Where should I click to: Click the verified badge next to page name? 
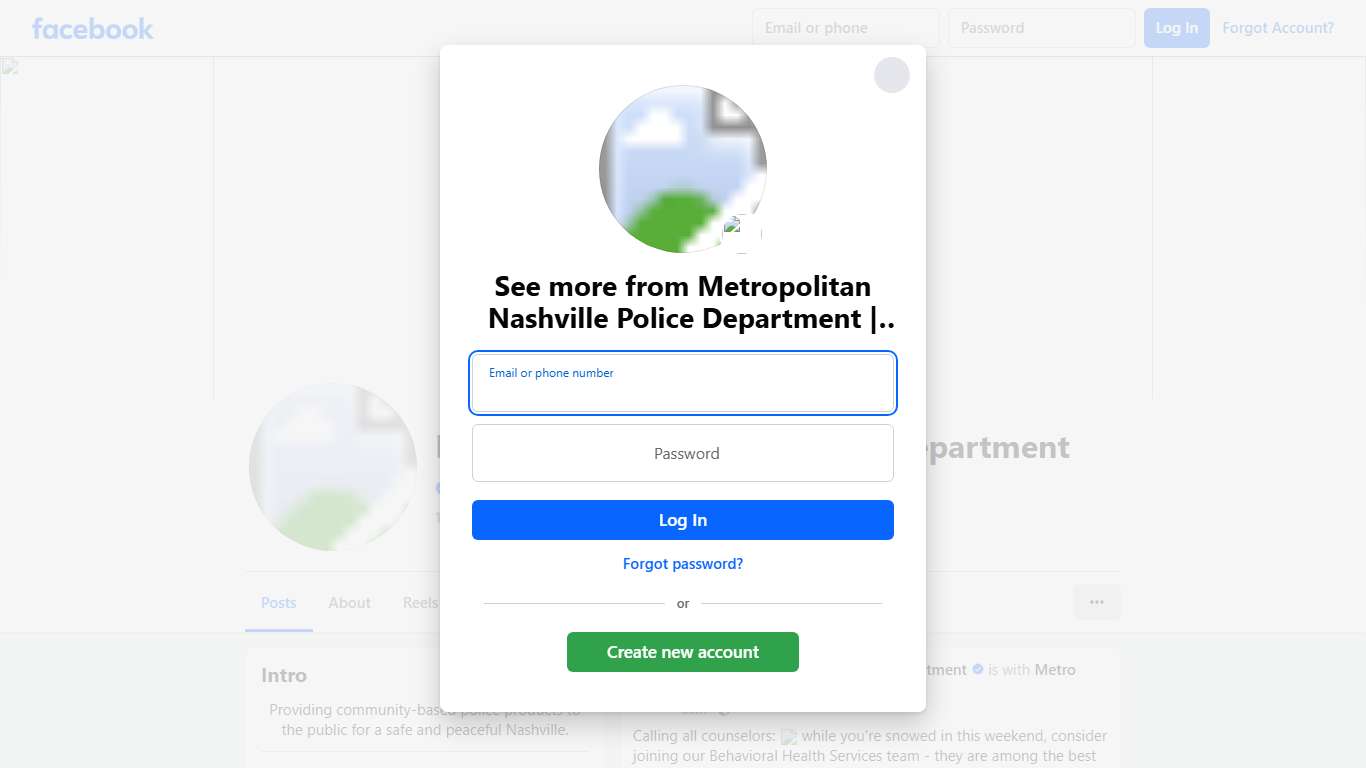pyautogui.click(x=978, y=670)
